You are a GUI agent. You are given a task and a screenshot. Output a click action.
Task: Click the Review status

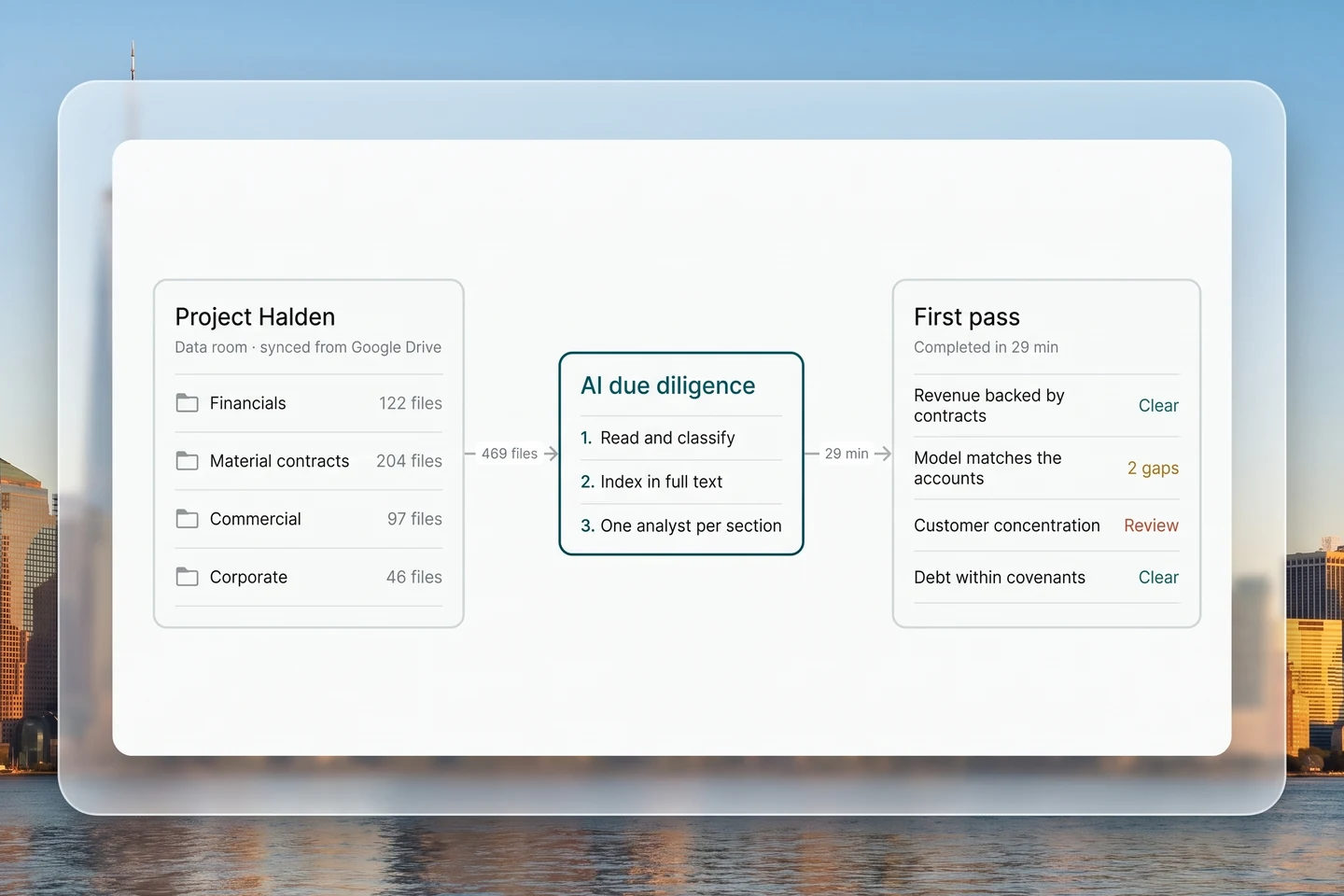pyautogui.click(x=1151, y=525)
